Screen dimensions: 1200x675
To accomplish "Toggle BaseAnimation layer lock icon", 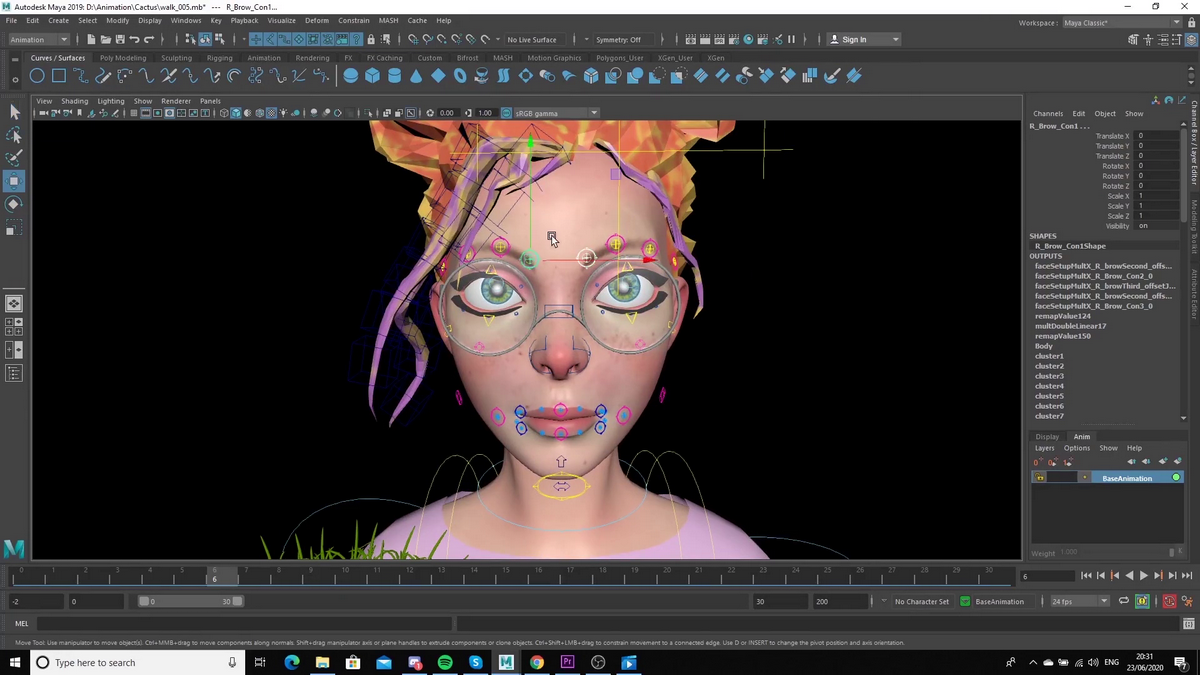I will (1040, 478).
